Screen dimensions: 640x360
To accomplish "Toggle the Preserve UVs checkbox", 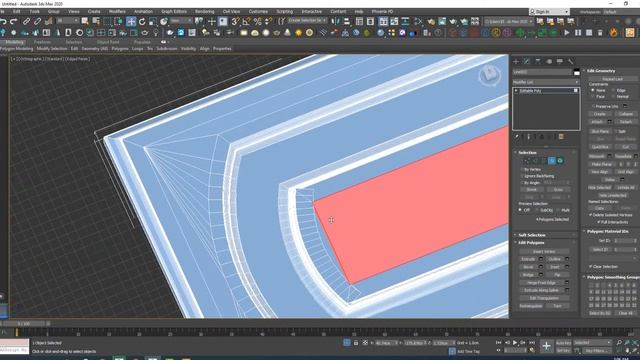I will click(x=593, y=106).
